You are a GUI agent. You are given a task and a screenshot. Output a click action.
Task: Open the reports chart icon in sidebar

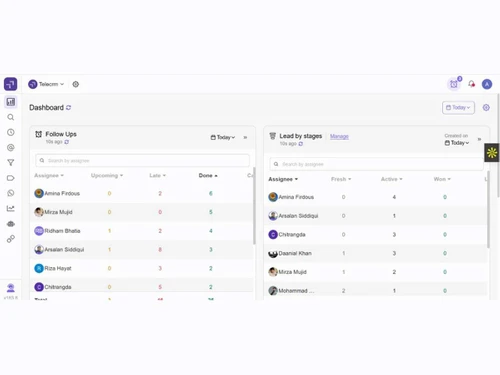click(x=11, y=208)
